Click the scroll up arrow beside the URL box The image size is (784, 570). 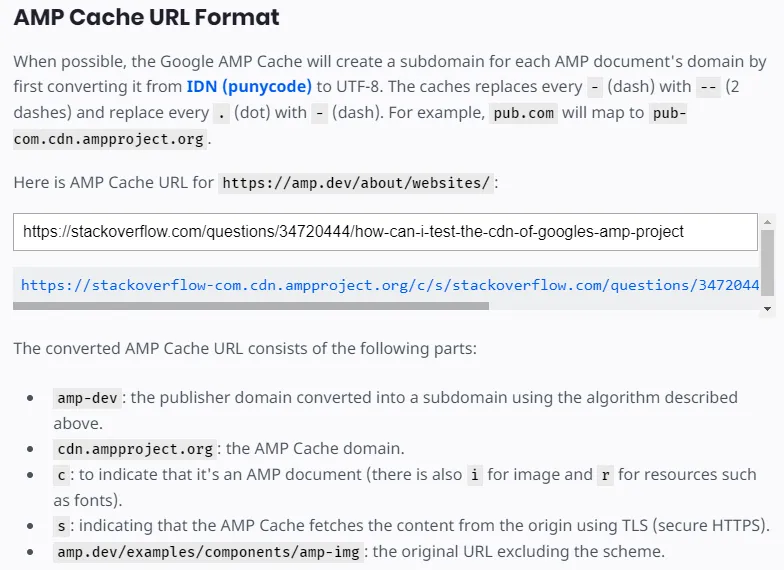[x=768, y=220]
